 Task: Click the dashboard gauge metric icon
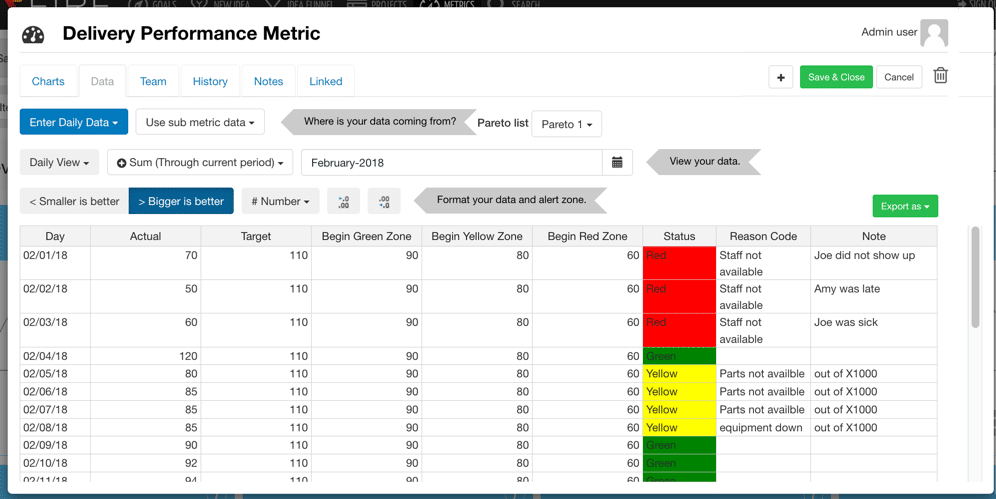[x=33, y=35]
